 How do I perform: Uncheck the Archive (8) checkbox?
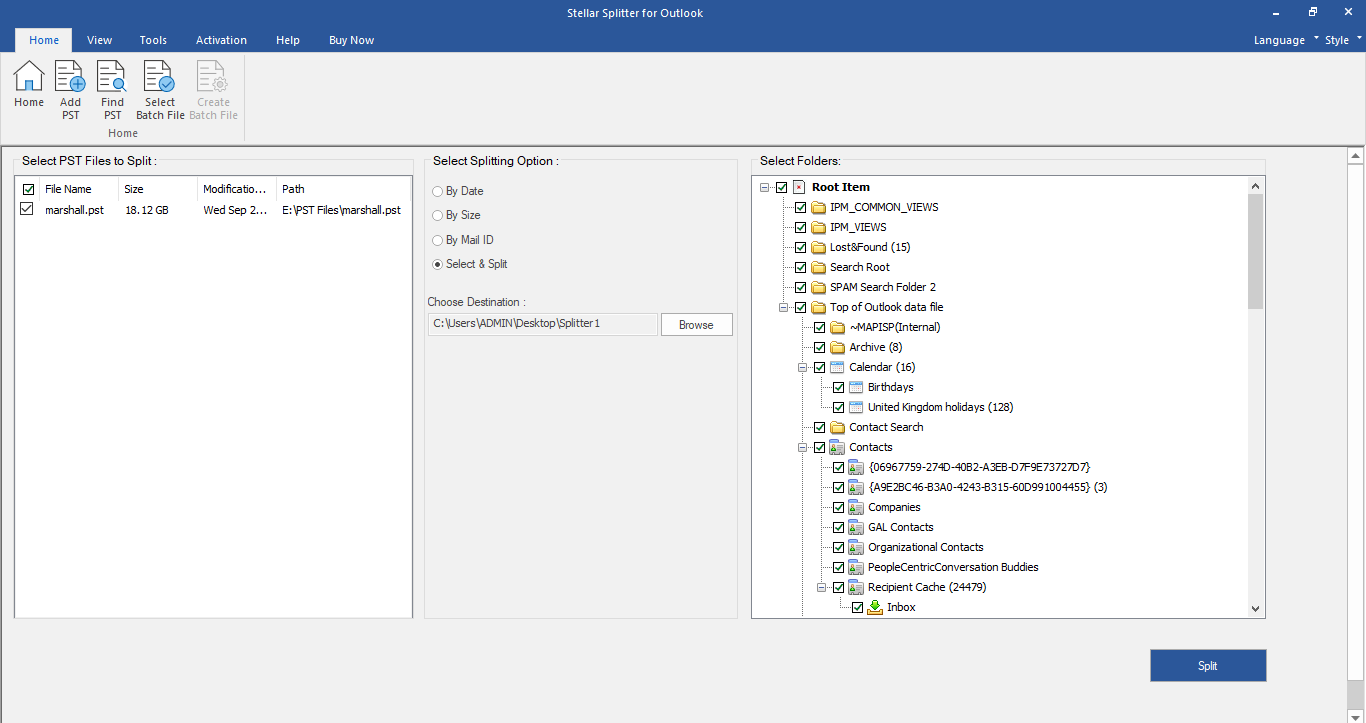pos(820,347)
